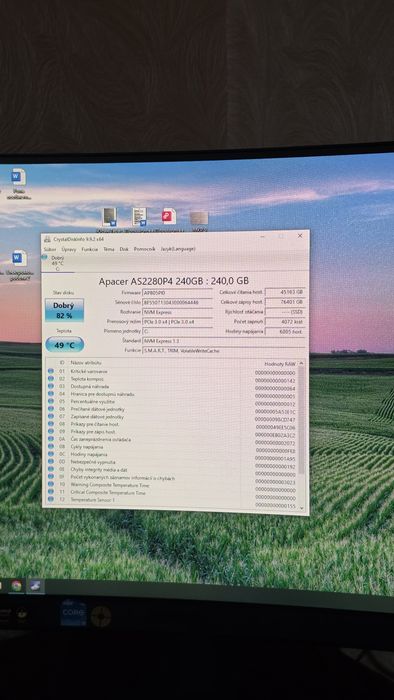Open the Disk menu
The width and height of the screenshot is (394, 700).
pos(124,249)
